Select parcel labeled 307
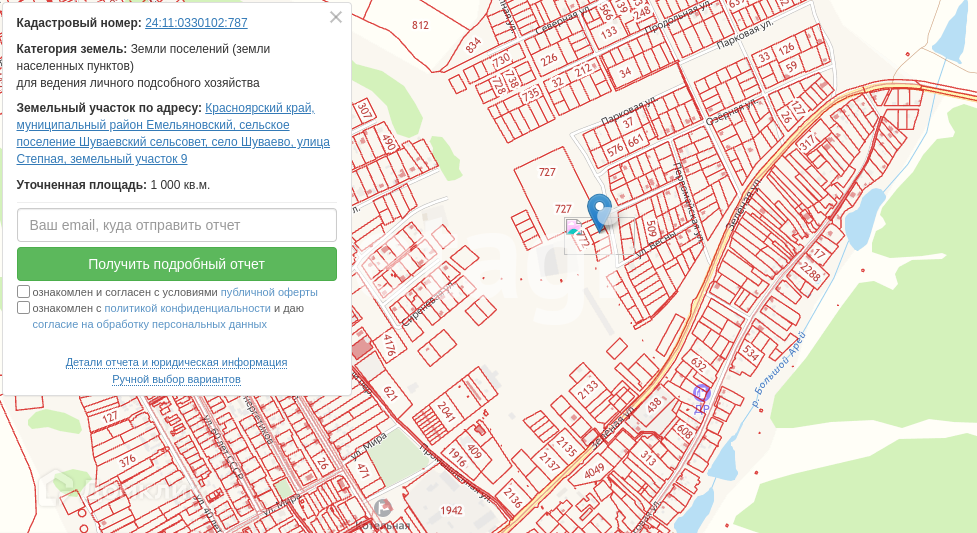Image resolution: width=977 pixels, height=533 pixels. click(x=365, y=111)
